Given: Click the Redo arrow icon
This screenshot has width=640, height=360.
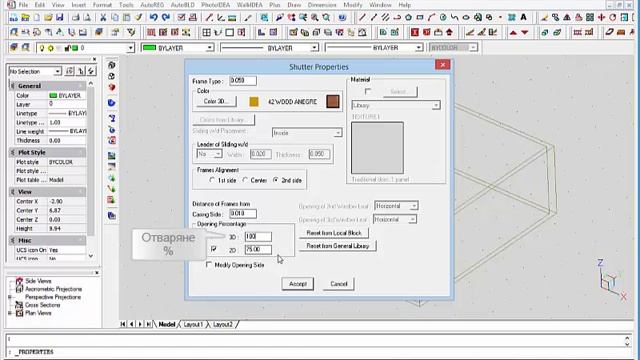Looking at the screenshot, I should pyautogui.click(x=166, y=18).
